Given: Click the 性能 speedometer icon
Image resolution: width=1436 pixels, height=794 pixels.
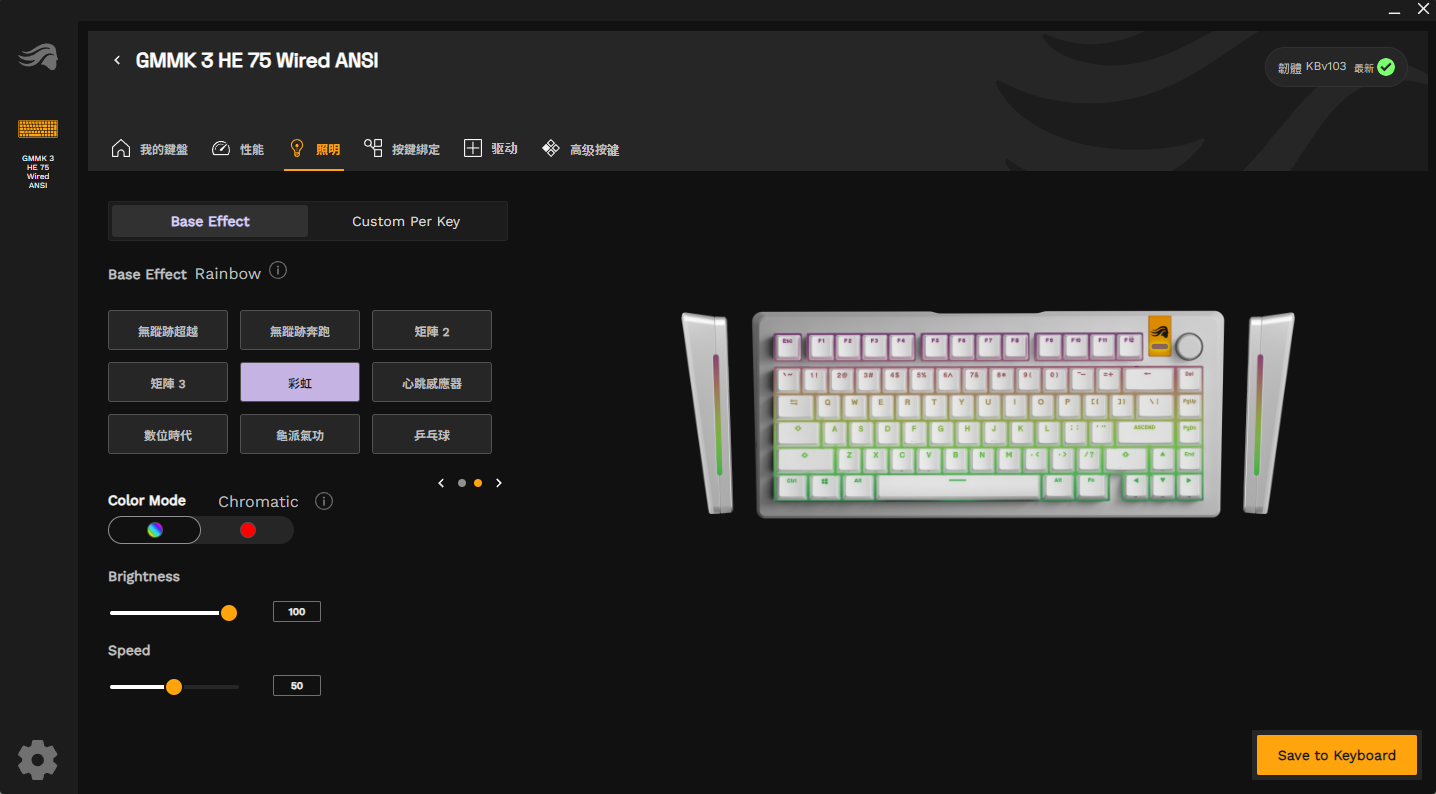Looking at the screenshot, I should pos(221,149).
